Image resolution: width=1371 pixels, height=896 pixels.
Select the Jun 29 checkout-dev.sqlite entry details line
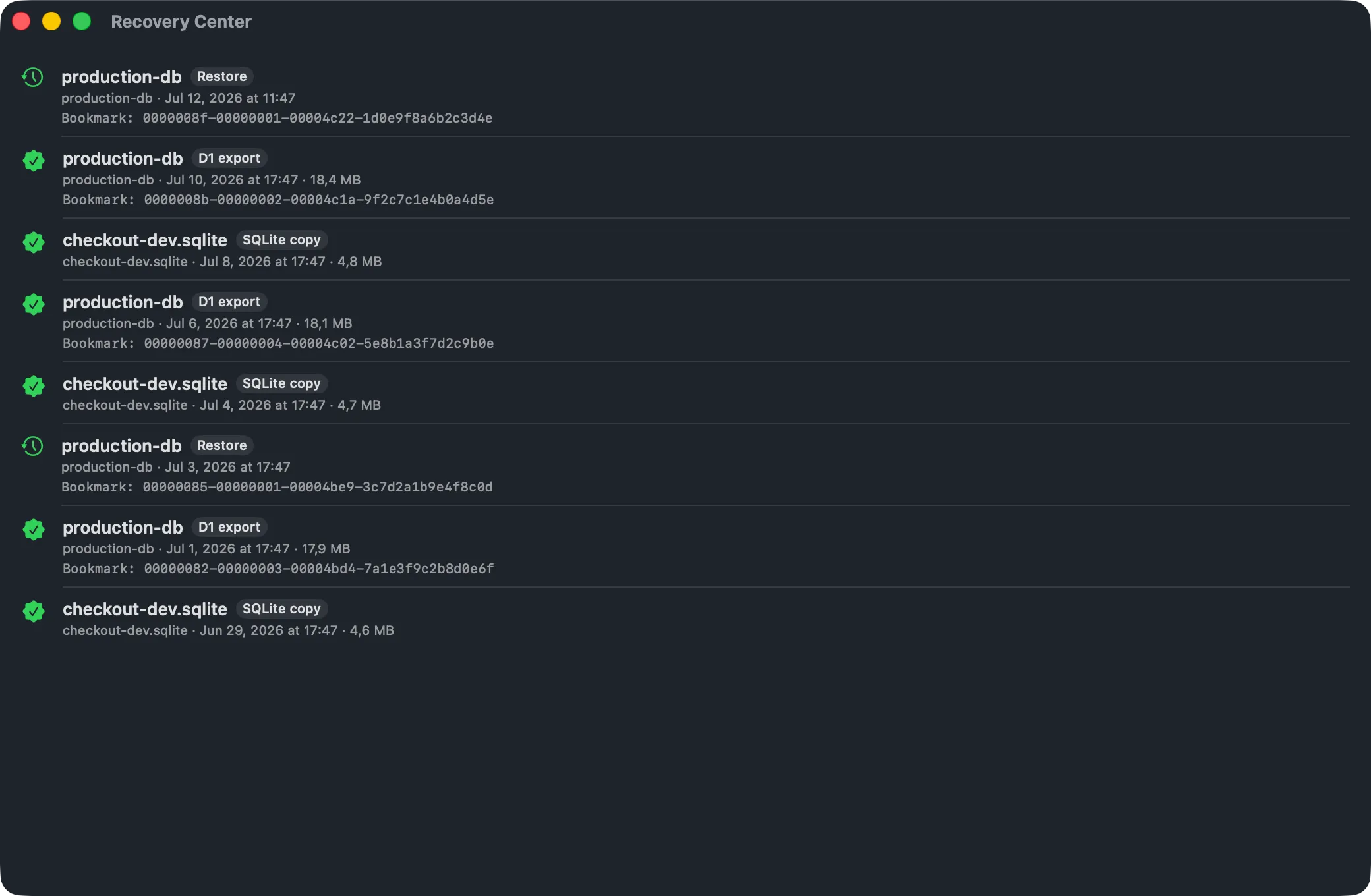click(x=228, y=630)
